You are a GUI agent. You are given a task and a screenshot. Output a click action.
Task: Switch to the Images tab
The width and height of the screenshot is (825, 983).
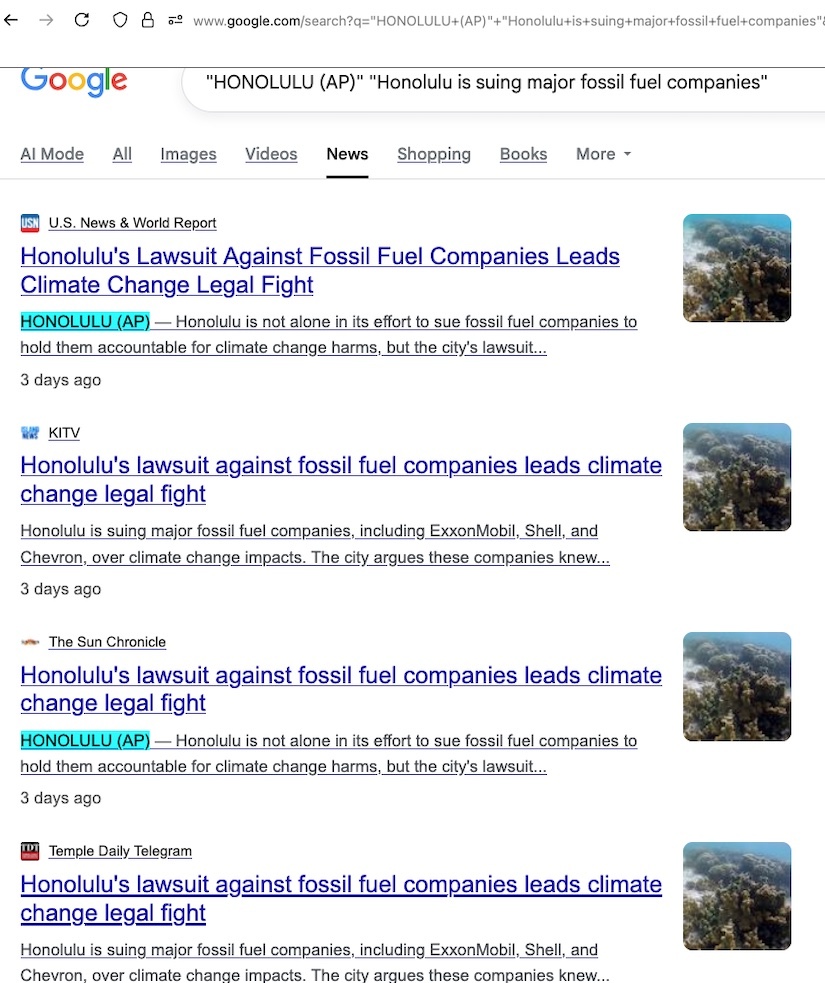coord(188,154)
